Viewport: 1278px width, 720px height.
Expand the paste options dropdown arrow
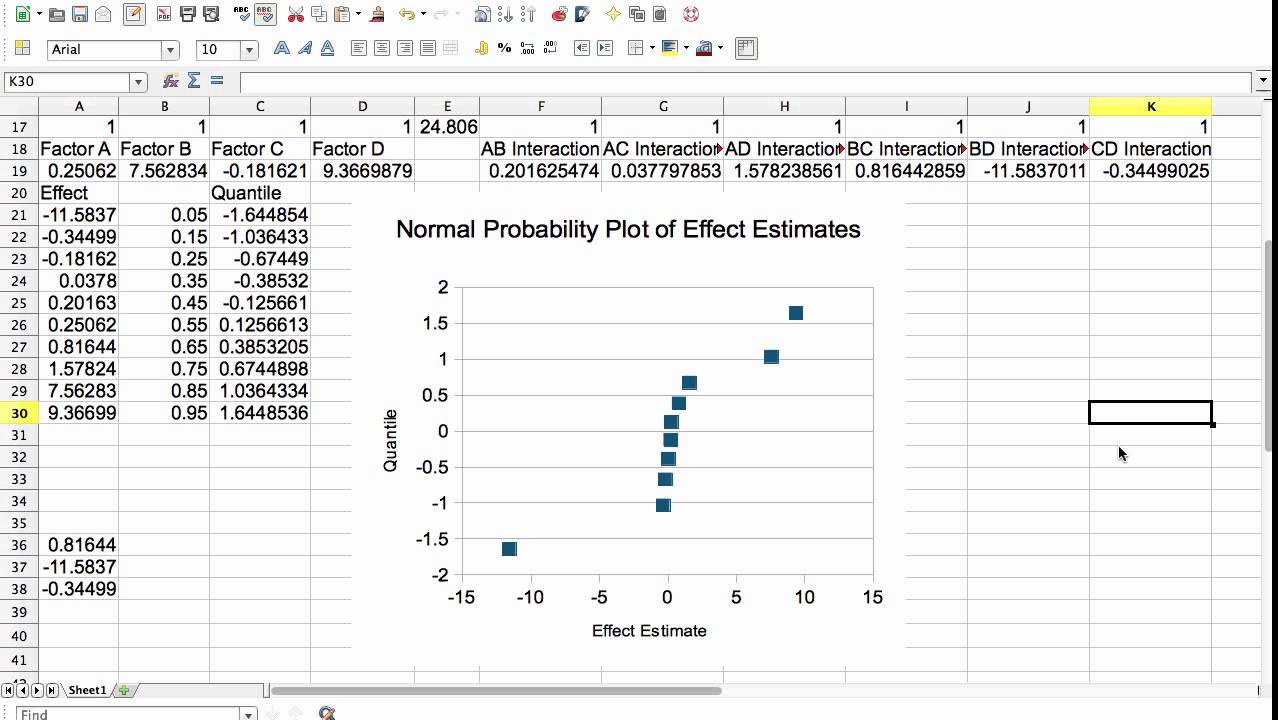pyautogui.click(x=357, y=15)
